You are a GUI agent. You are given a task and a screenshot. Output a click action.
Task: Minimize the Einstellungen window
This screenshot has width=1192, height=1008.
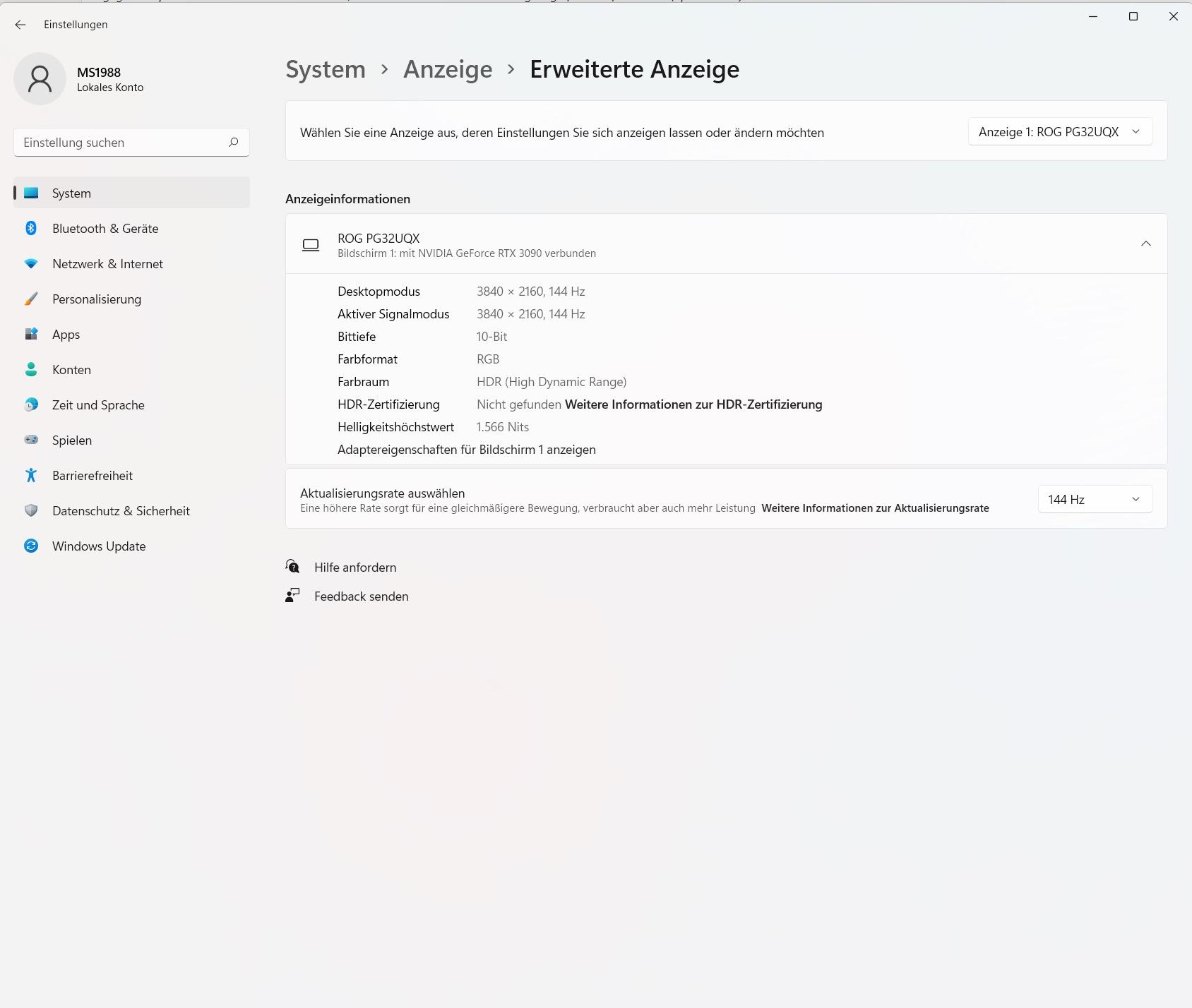pos(1093,16)
